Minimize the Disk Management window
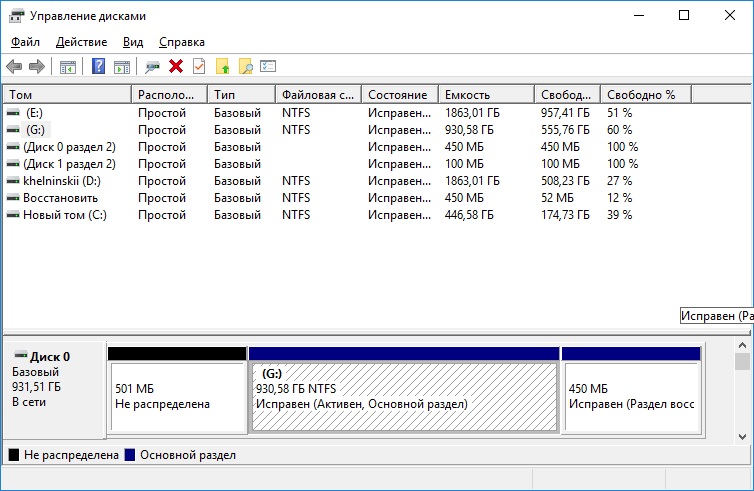This screenshot has width=754, height=491. coord(639,15)
